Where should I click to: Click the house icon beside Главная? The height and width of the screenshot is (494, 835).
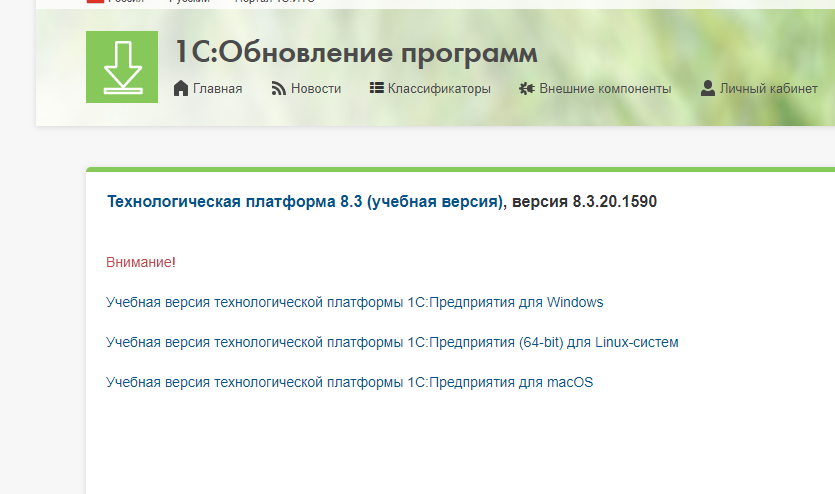pyautogui.click(x=181, y=88)
